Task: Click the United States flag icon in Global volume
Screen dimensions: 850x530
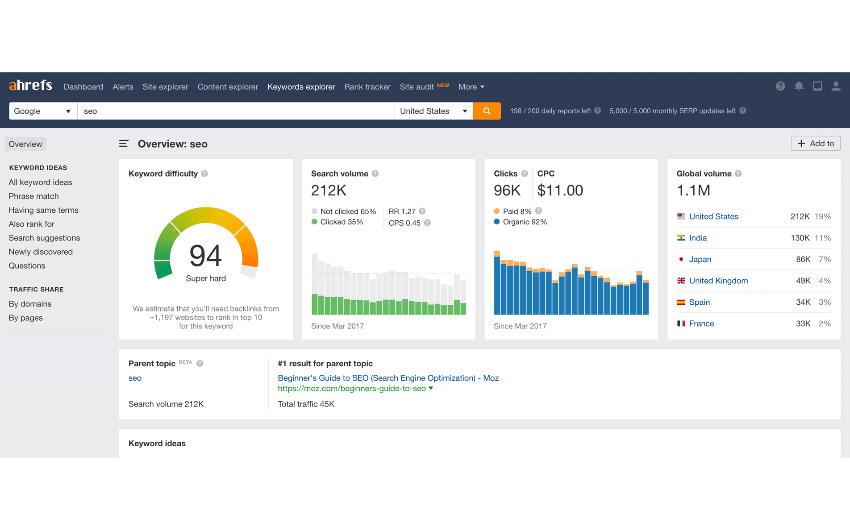Action: point(681,216)
